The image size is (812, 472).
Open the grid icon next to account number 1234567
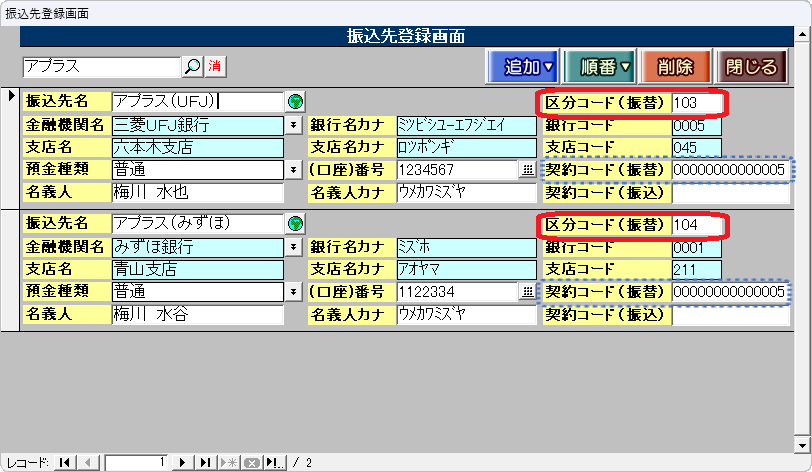528,170
